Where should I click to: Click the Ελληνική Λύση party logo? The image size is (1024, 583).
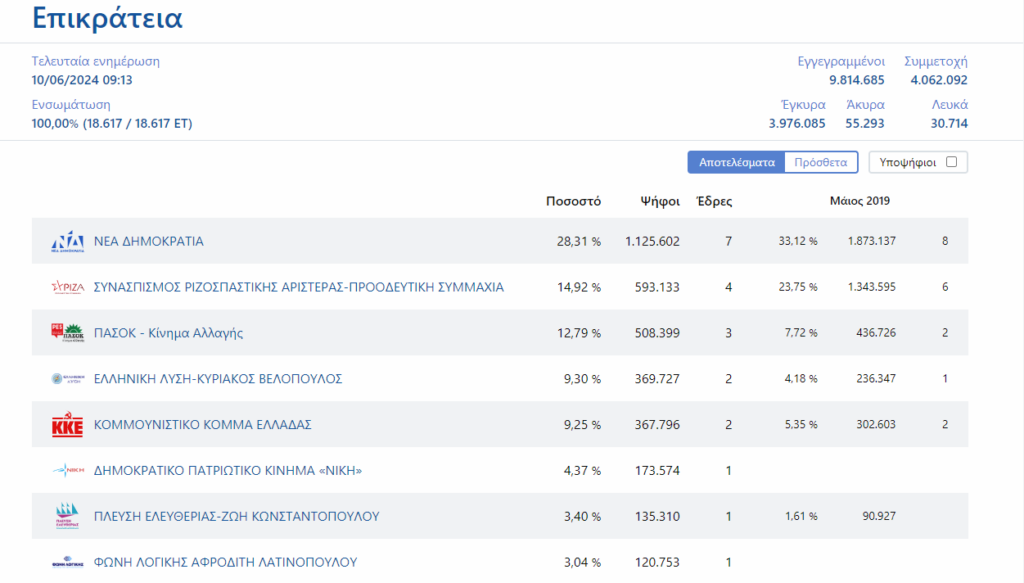[x=69, y=379]
